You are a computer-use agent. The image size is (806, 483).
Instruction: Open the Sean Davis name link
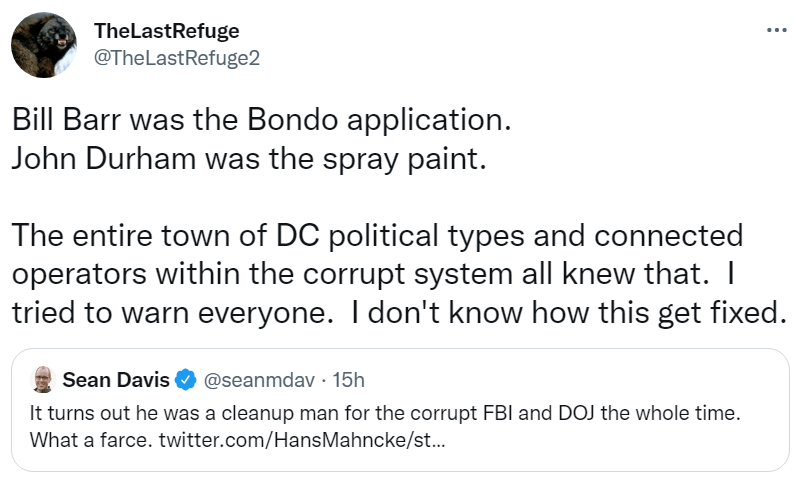(x=115, y=380)
